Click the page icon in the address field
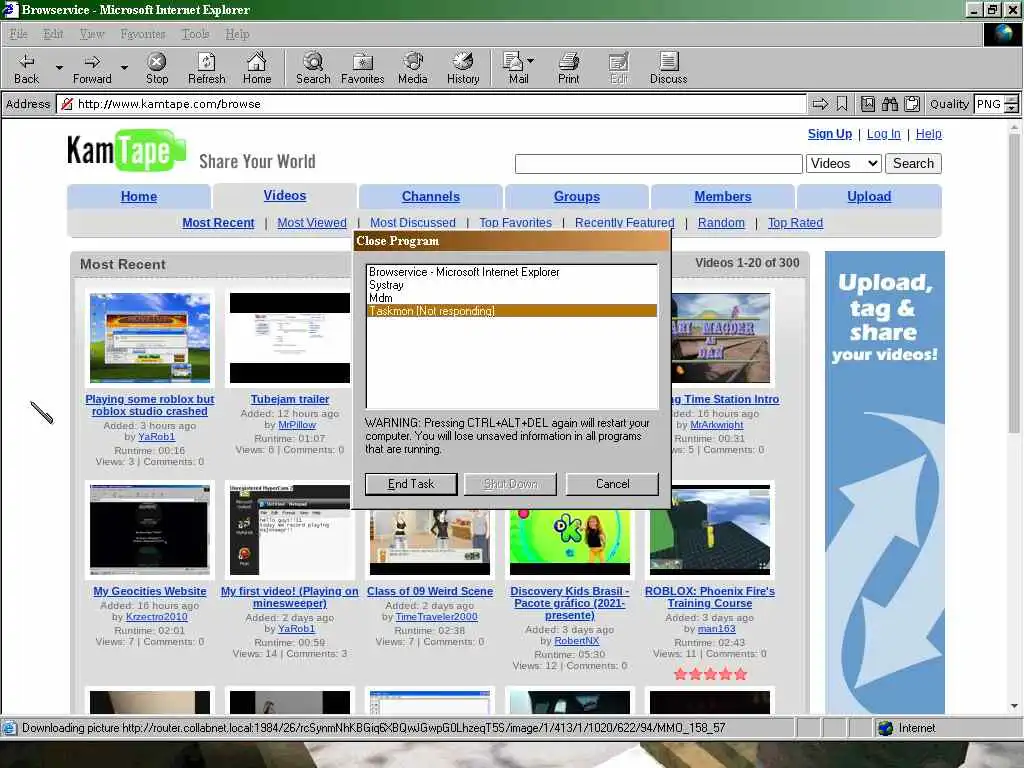 (x=67, y=104)
